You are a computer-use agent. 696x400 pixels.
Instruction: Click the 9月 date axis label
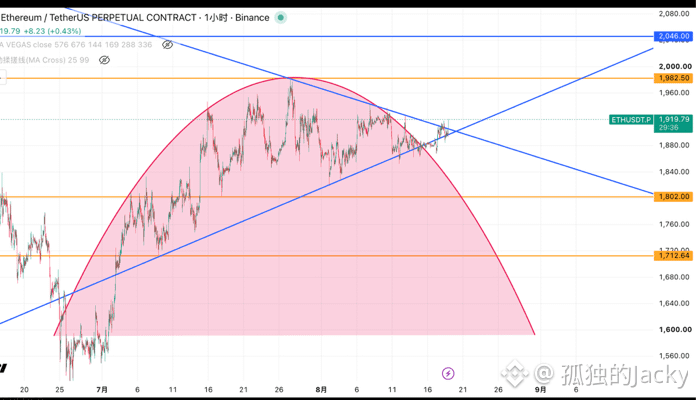[x=540, y=390]
